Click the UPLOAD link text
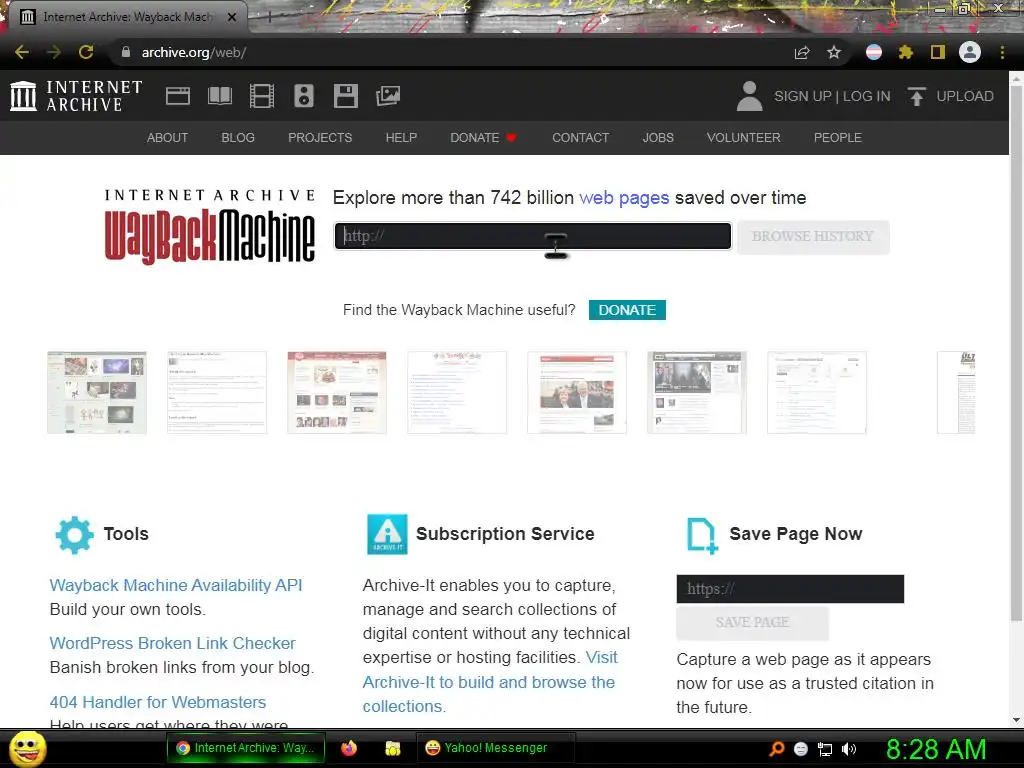Screen dimensions: 1024x768 (x=965, y=96)
